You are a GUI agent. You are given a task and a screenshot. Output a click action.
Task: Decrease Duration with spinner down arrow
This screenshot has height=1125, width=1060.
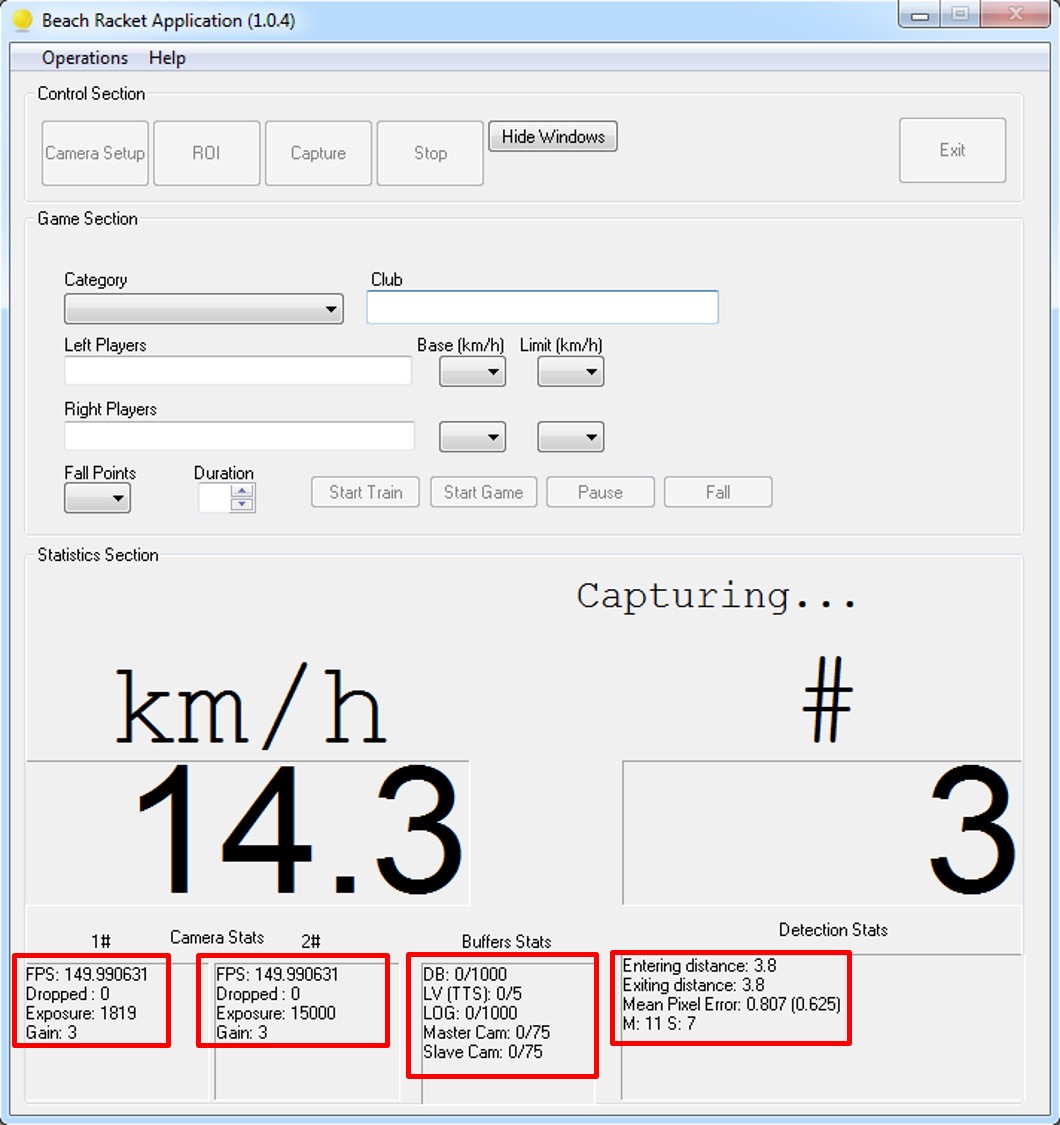(241, 505)
